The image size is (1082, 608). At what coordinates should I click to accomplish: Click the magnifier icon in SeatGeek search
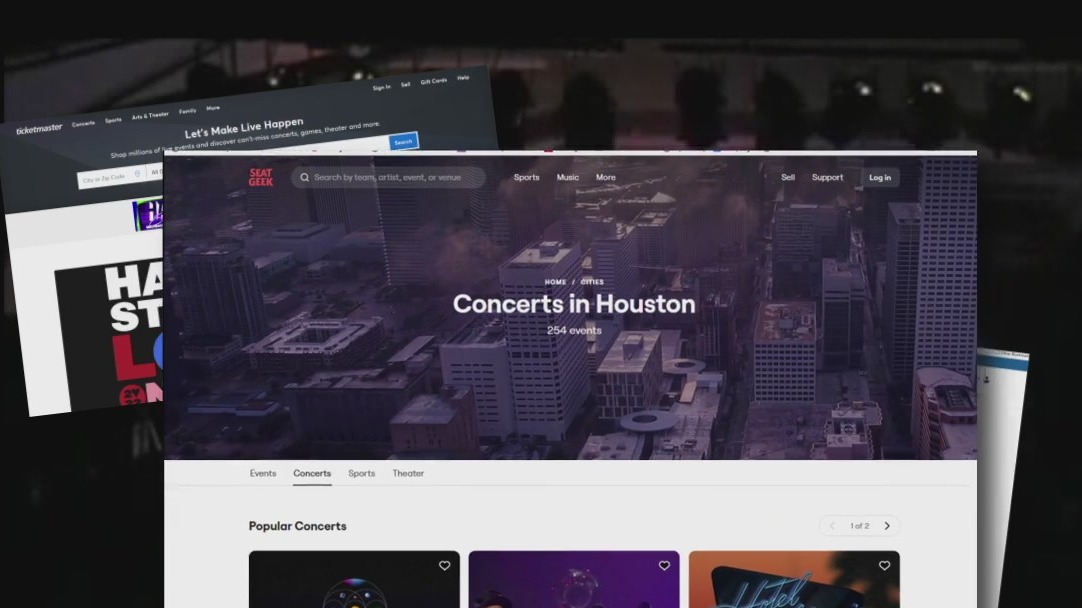point(304,177)
